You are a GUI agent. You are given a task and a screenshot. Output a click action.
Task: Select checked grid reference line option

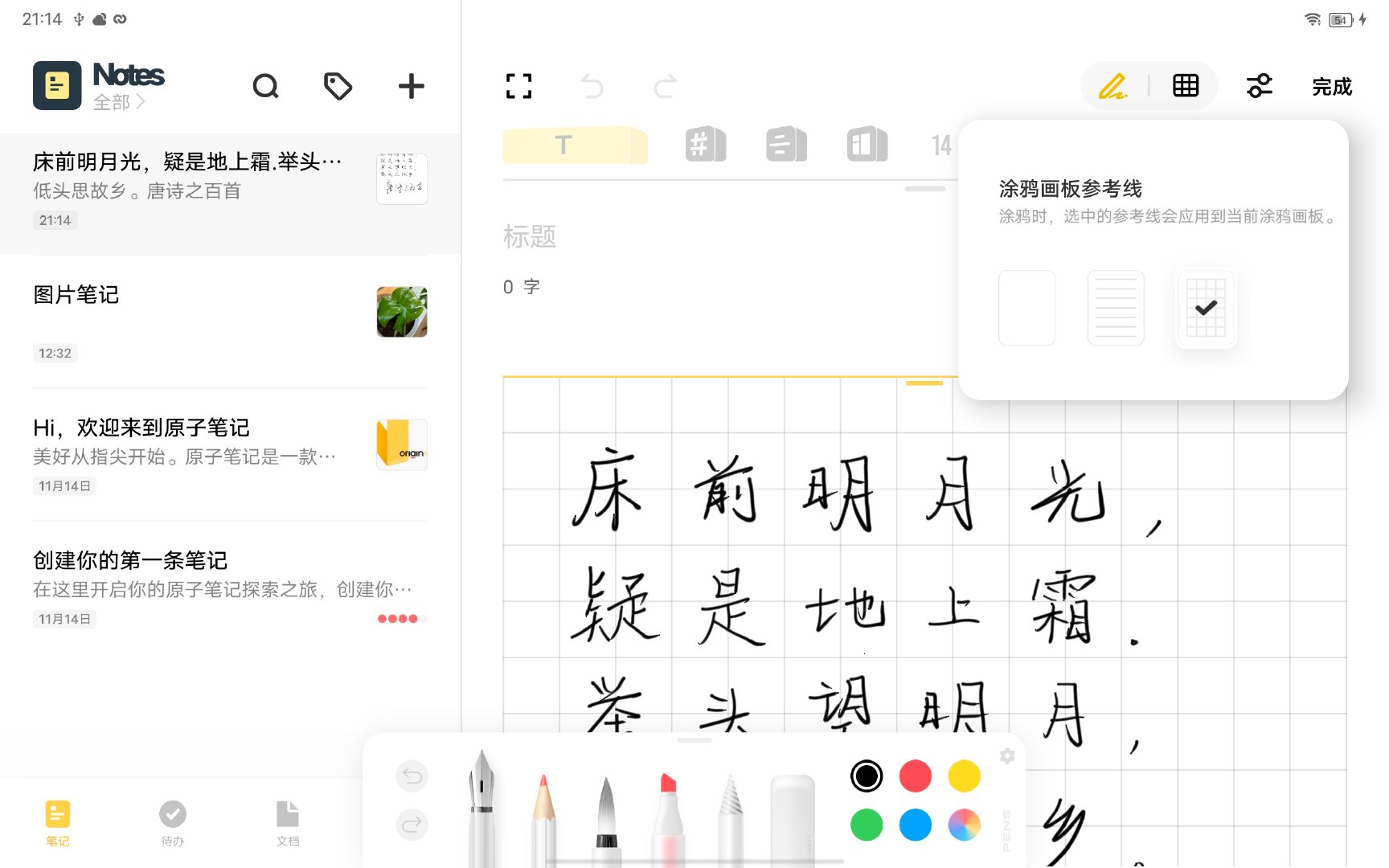[1205, 308]
